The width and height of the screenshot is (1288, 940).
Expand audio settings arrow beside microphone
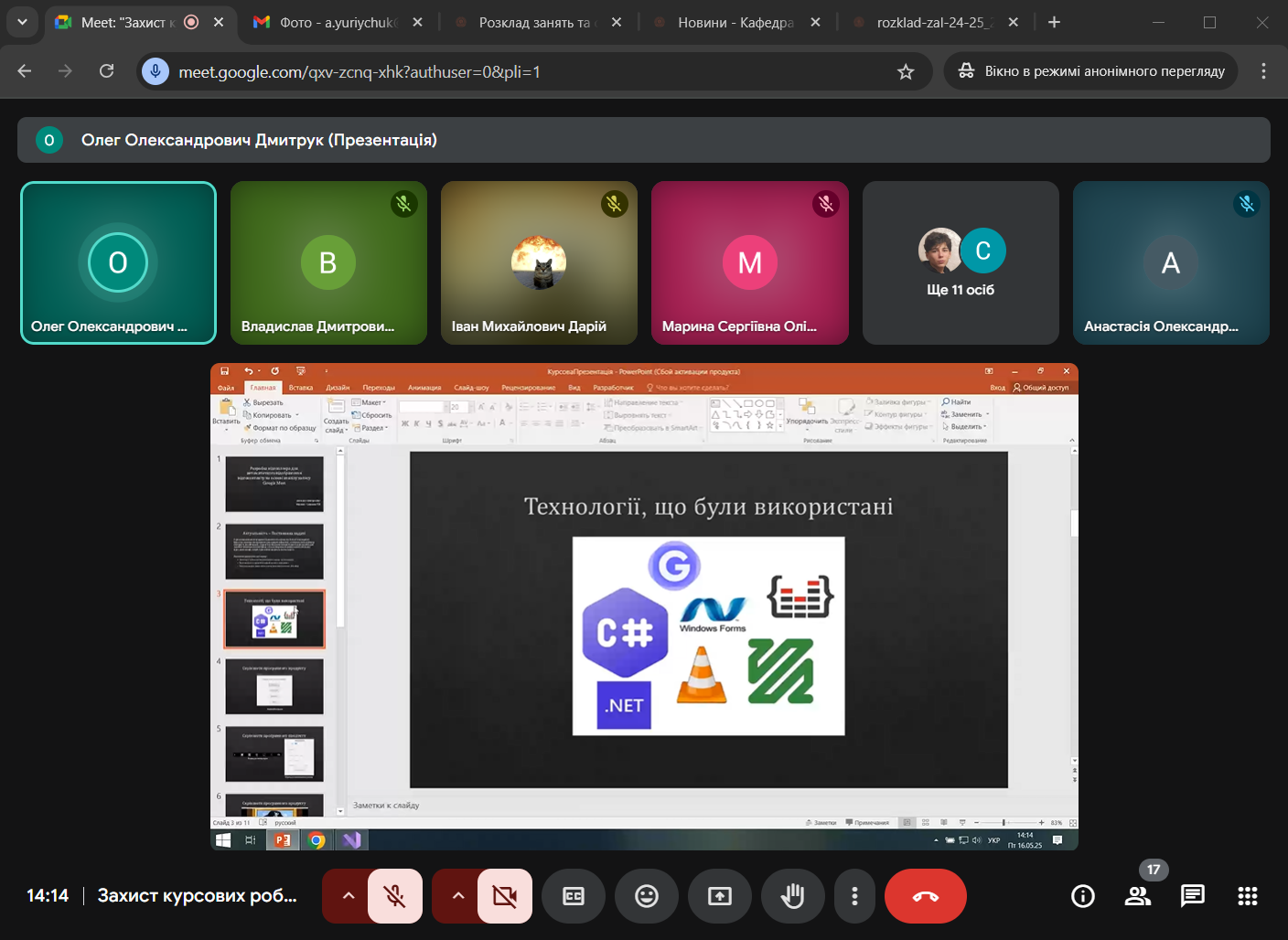click(348, 896)
